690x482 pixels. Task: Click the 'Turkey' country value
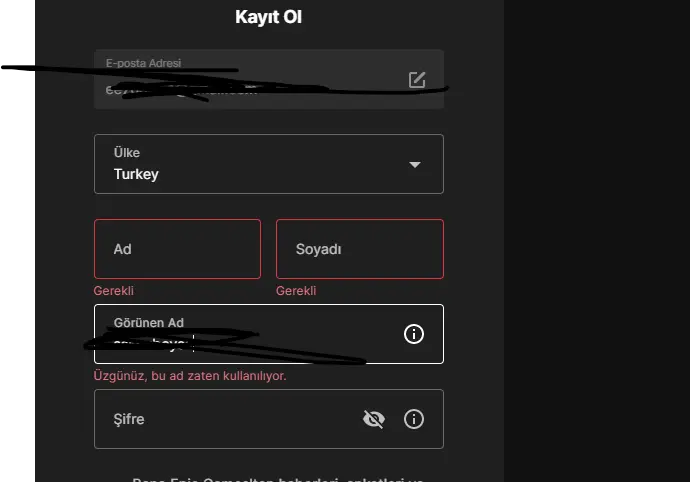click(x=136, y=174)
